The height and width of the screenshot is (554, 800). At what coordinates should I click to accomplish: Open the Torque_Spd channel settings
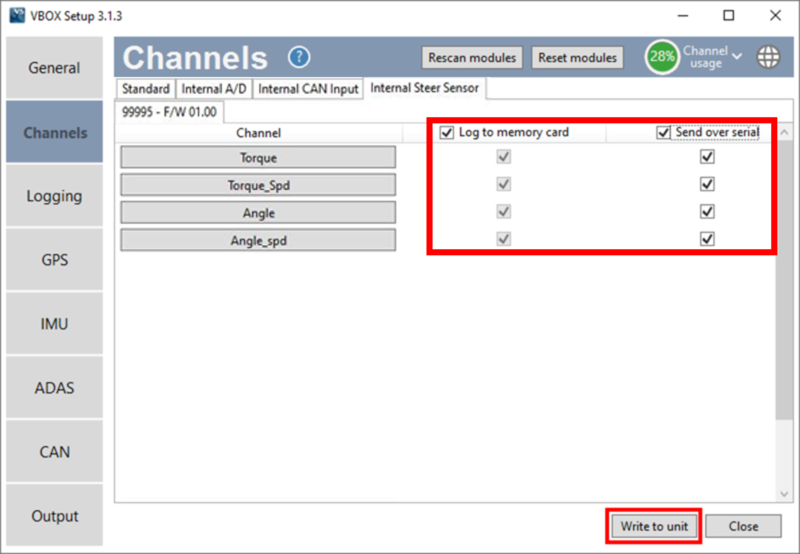point(258,185)
